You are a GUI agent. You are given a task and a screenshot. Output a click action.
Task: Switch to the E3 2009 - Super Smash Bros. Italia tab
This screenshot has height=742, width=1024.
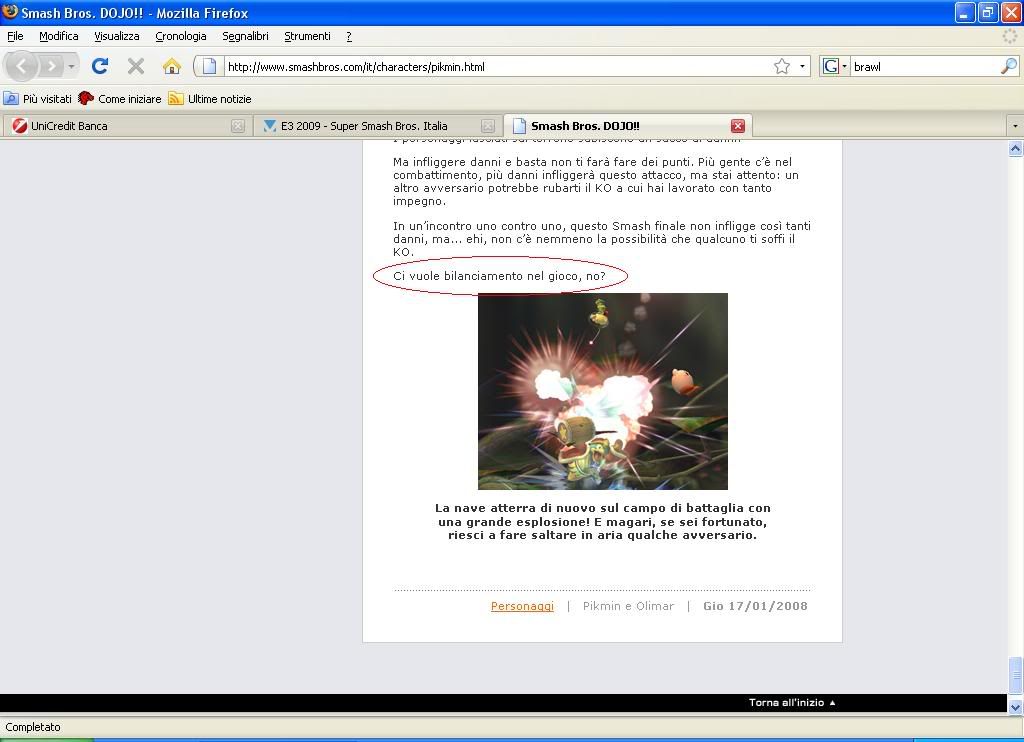point(377,125)
